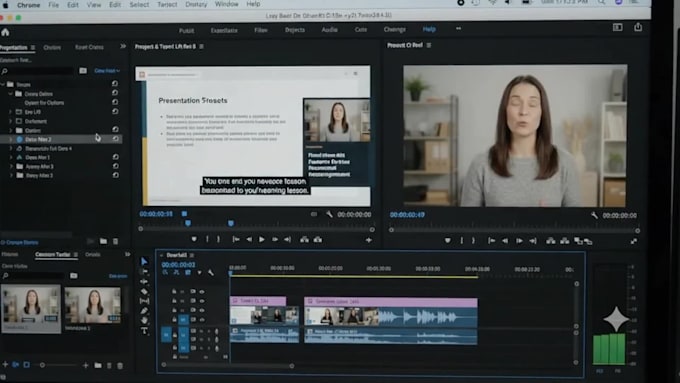Select the Slip tool
This screenshot has width=680, height=383.
(x=144, y=301)
